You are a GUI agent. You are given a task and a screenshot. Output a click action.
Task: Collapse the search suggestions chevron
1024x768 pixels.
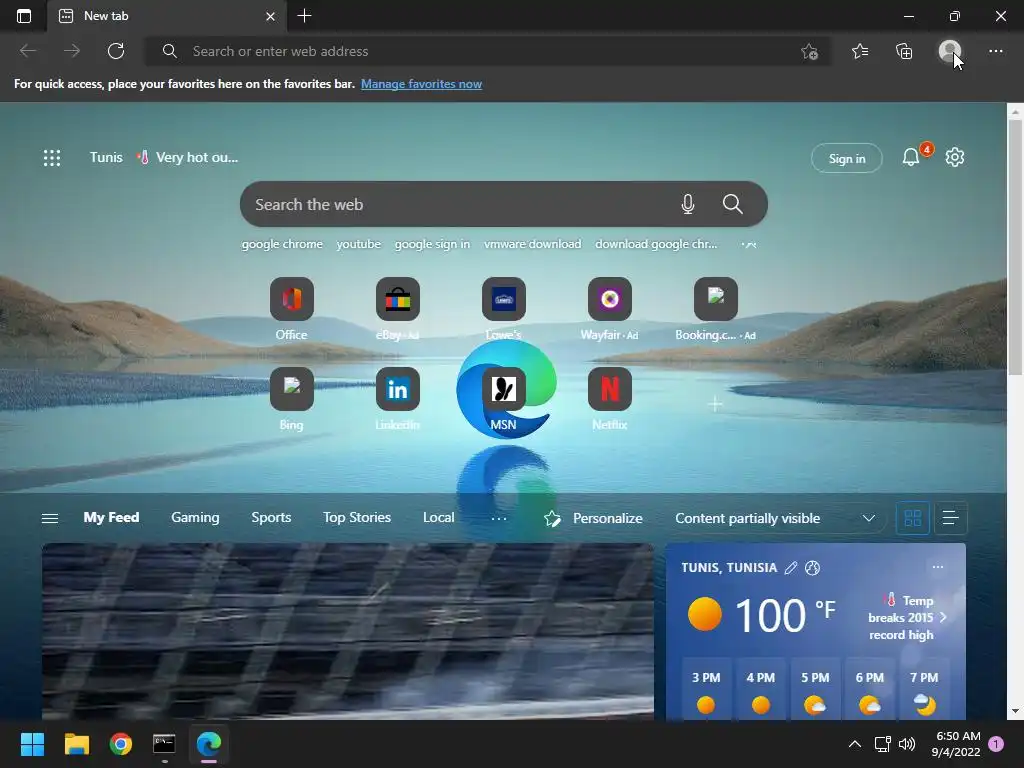pos(749,244)
